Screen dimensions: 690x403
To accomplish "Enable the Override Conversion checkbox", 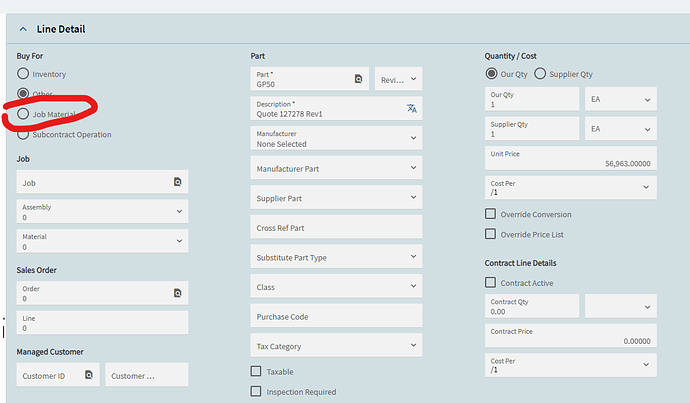I will (490, 214).
